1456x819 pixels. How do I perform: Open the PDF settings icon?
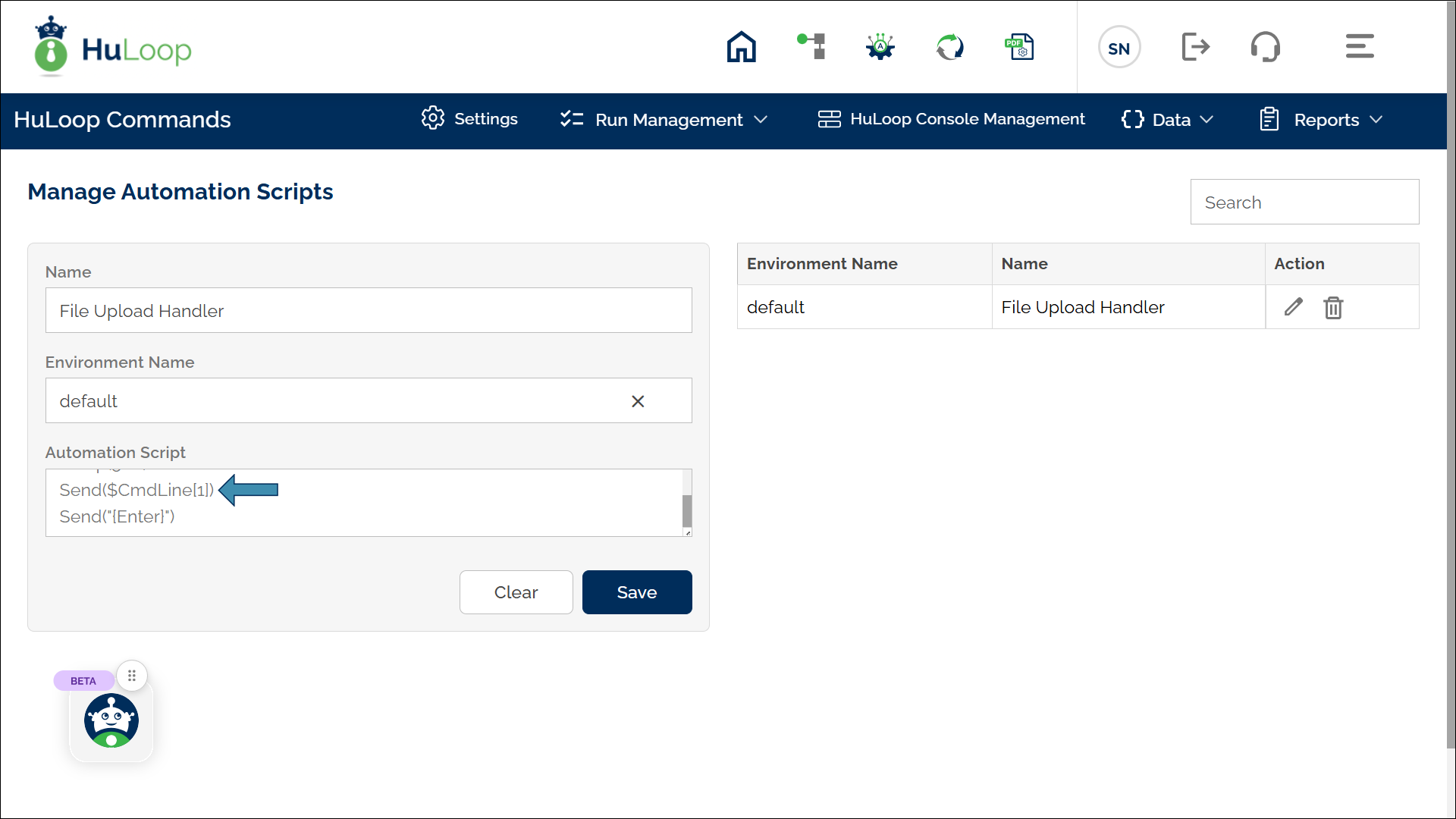[1019, 47]
